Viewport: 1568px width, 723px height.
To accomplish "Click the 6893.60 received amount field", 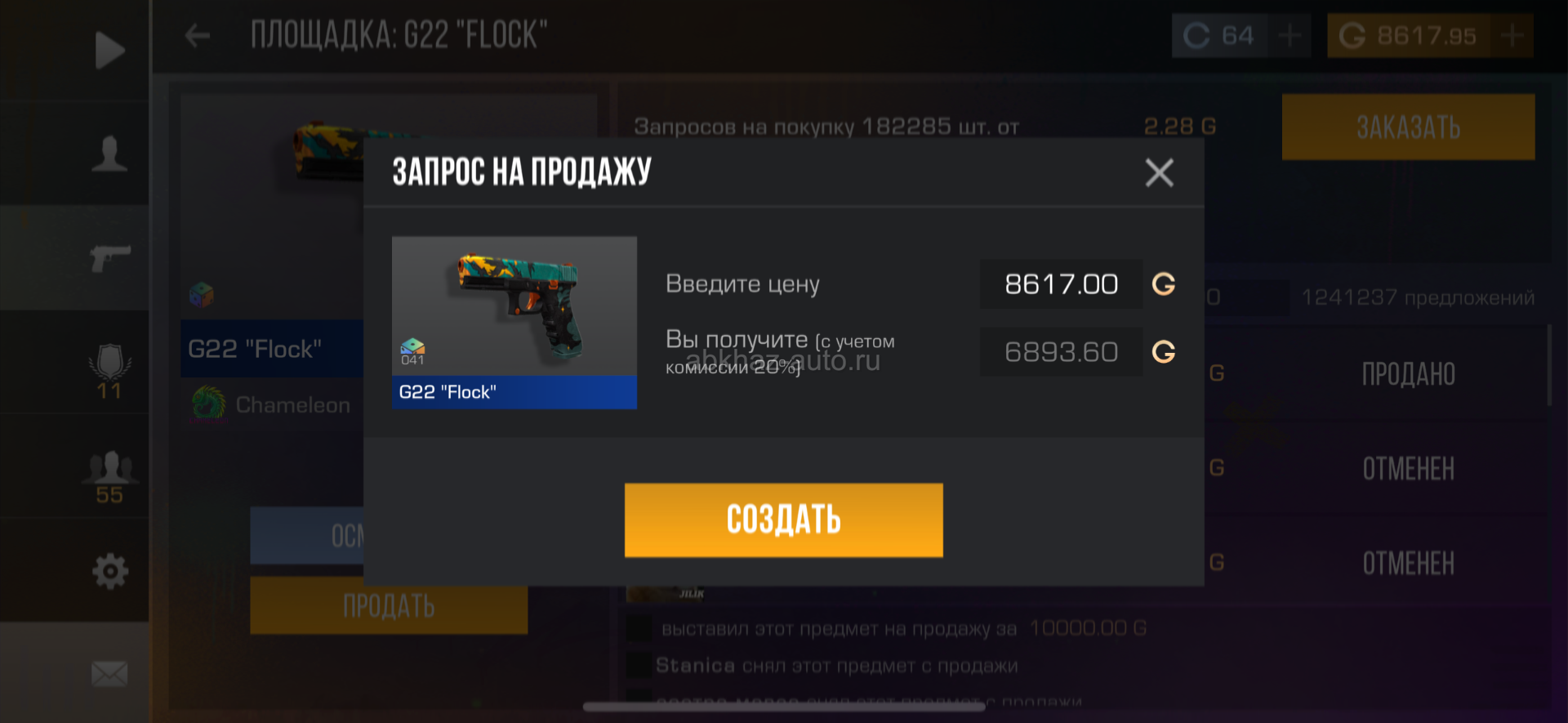I will [x=1061, y=352].
